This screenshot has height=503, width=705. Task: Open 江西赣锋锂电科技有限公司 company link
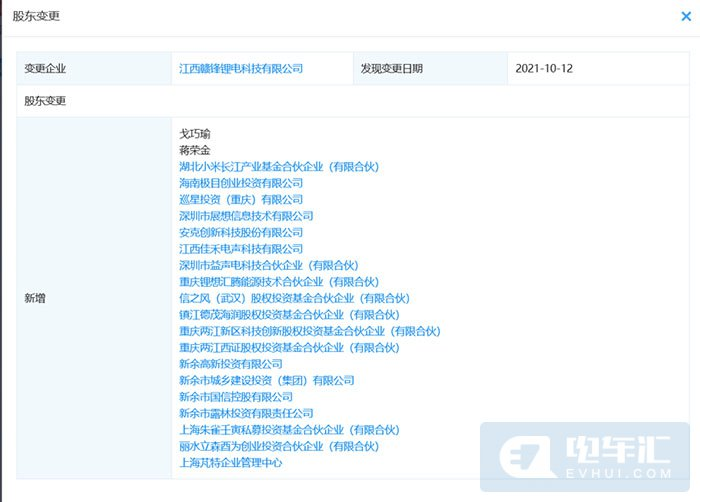pos(241,69)
